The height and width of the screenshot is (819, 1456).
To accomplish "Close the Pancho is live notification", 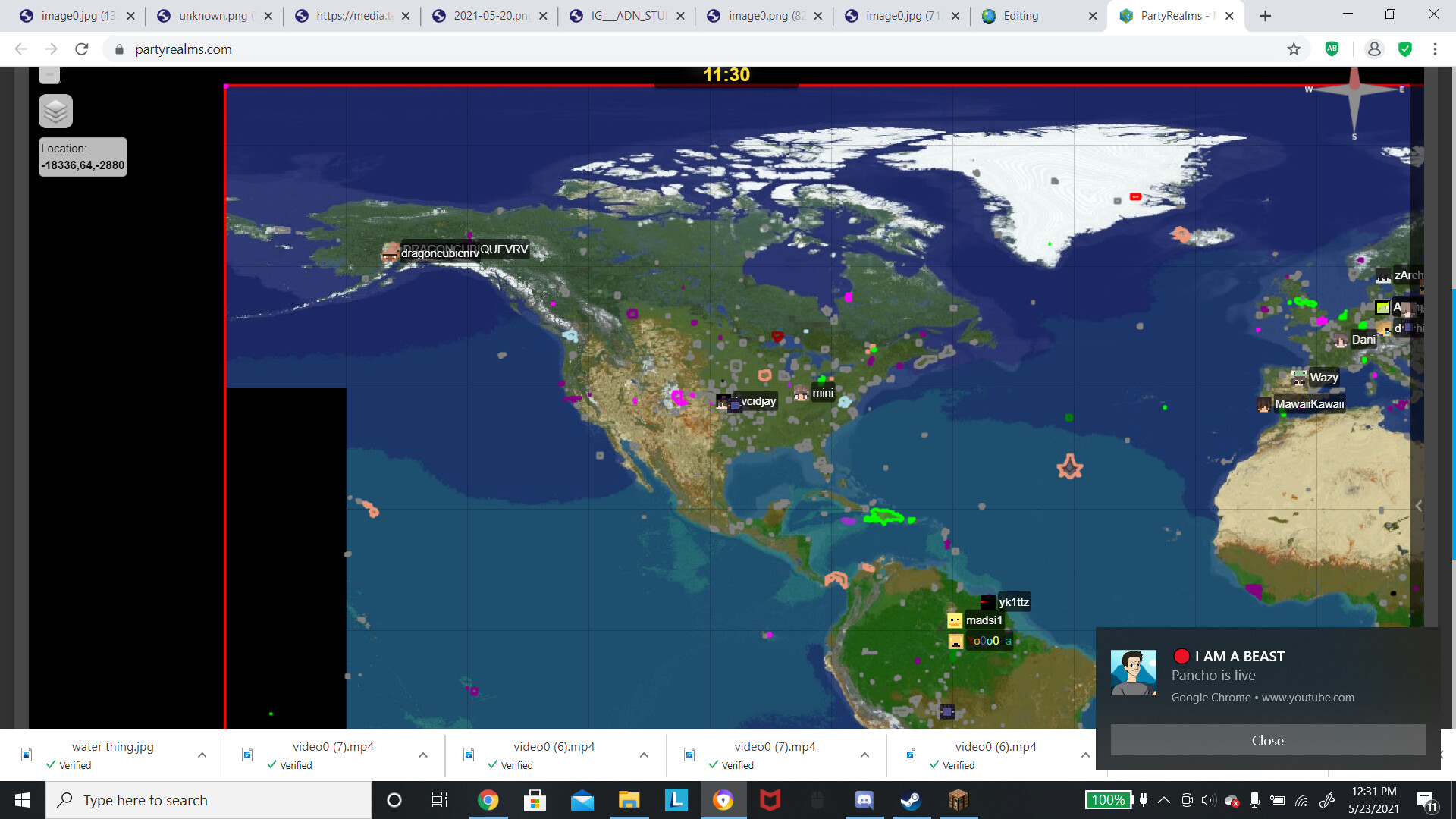I will click(1267, 740).
